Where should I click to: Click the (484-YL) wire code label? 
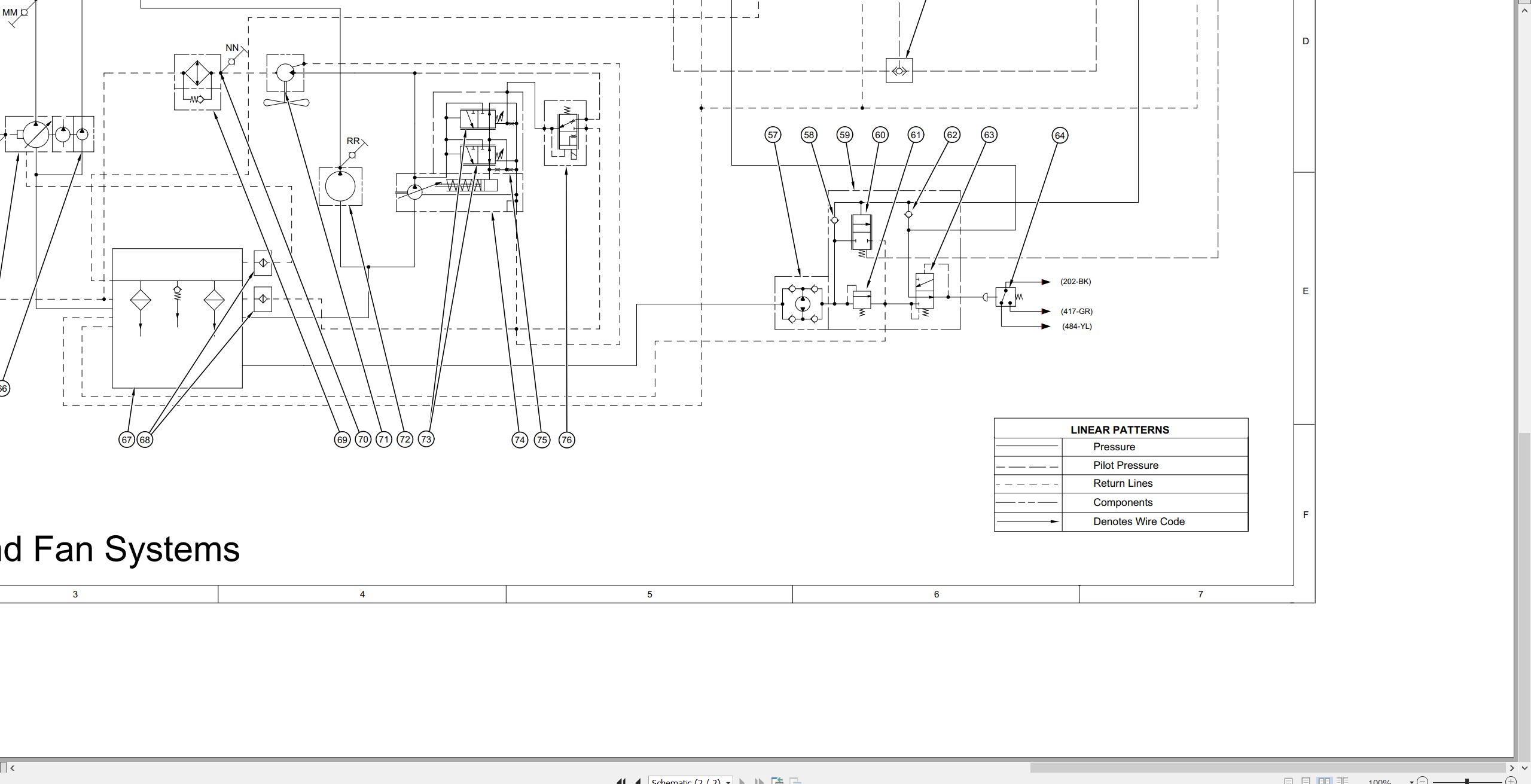tap(1077, 327)
